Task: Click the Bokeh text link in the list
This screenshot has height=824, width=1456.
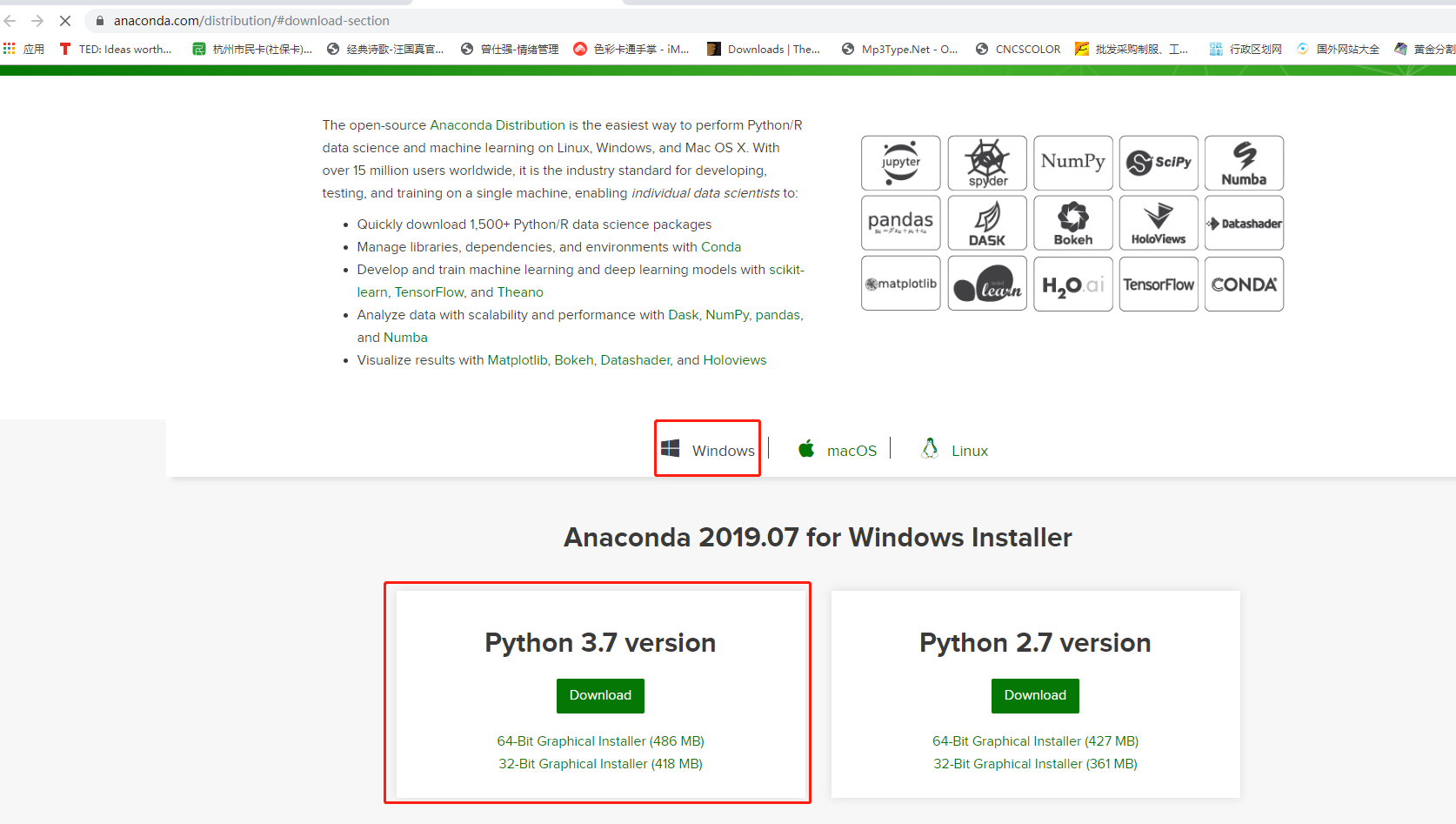Action: (x=574, y=360)
